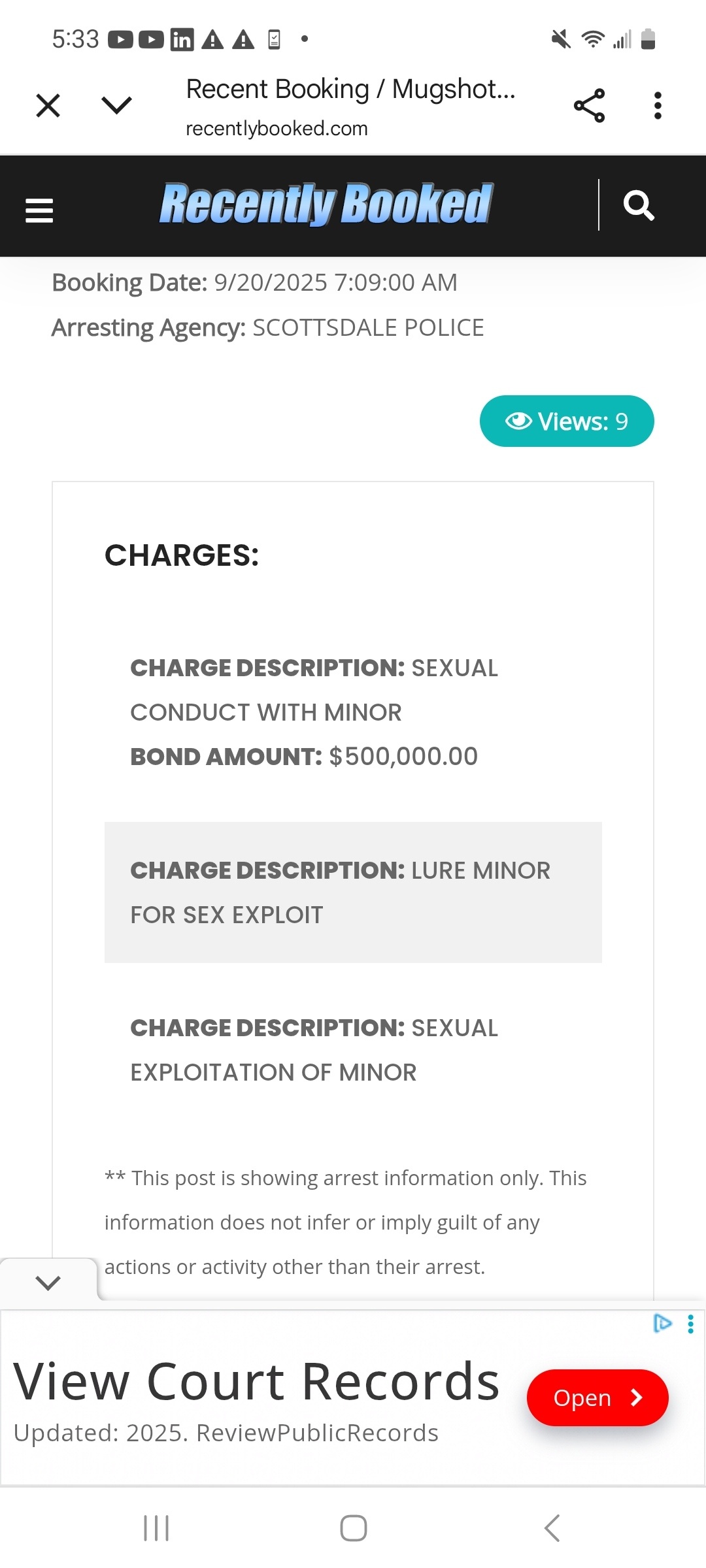The height and width of the screenshot is (1568, 706).
Task: Close the custom tab with X
Action: click(48, 105)
